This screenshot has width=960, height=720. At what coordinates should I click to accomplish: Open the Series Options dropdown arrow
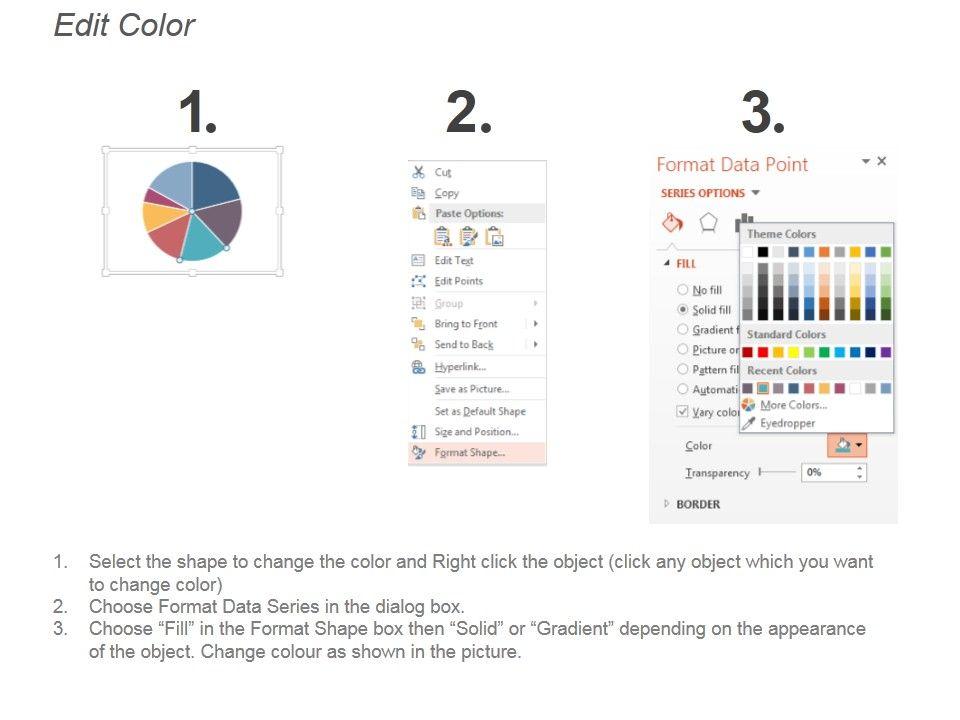pyautogui.click(x=756, y=193)
